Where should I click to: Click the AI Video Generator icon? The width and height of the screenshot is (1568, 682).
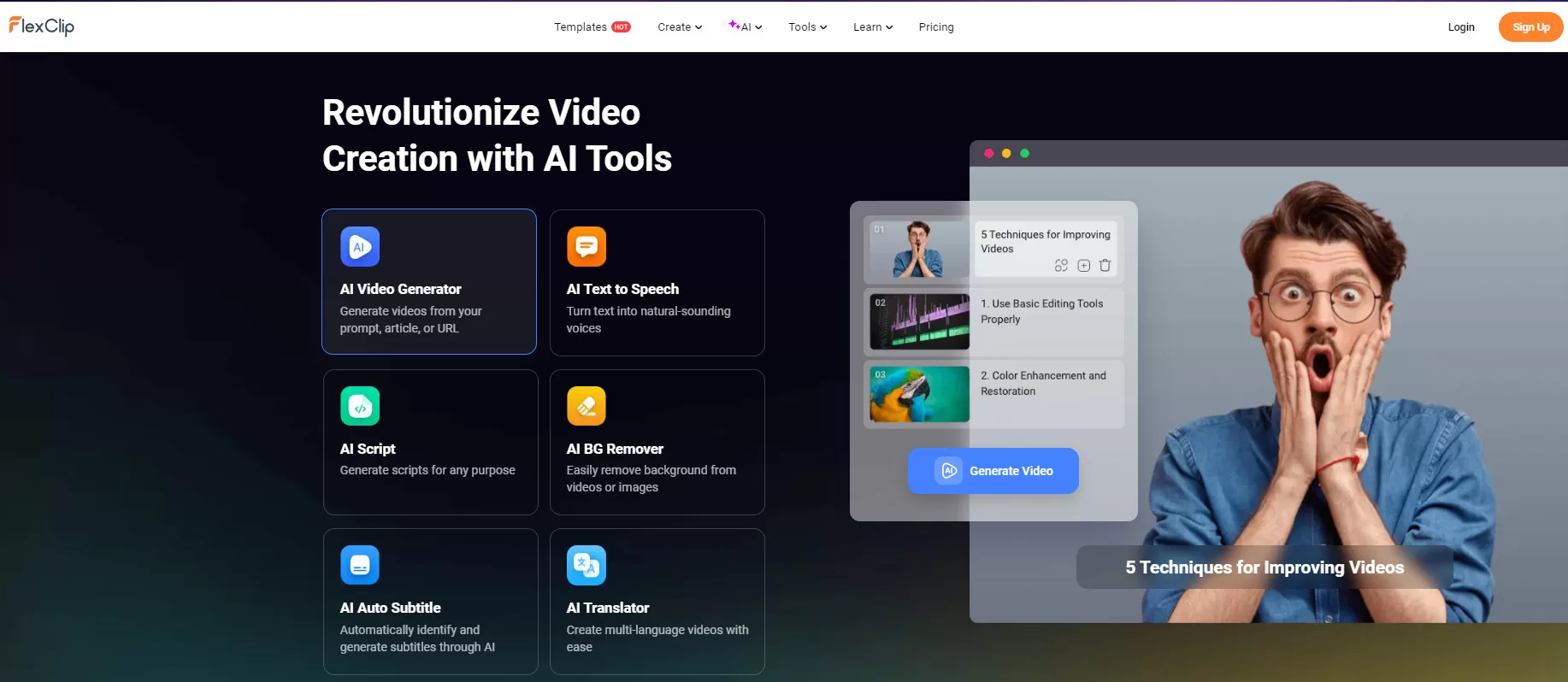(x=360, y=247)
